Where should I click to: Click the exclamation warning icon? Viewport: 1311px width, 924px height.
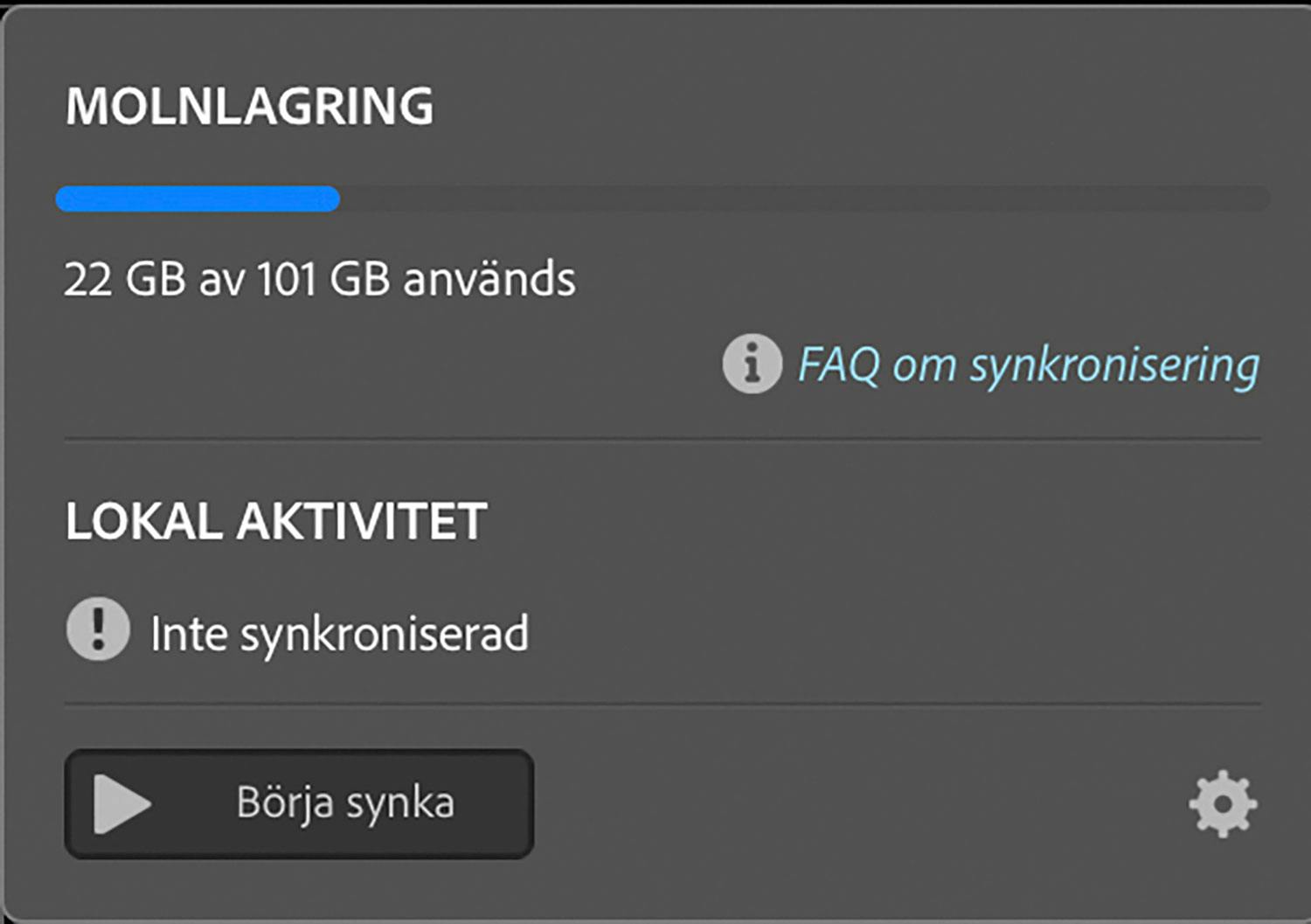coord(98,629)
